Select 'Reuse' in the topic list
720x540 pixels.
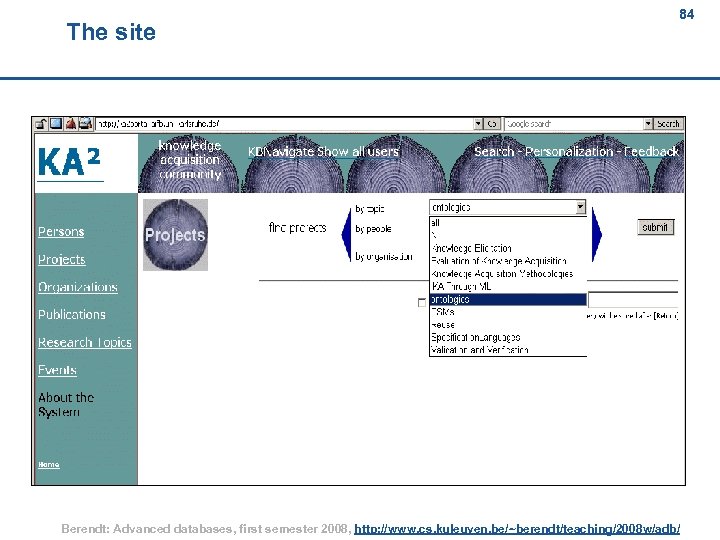pos(508,325)
